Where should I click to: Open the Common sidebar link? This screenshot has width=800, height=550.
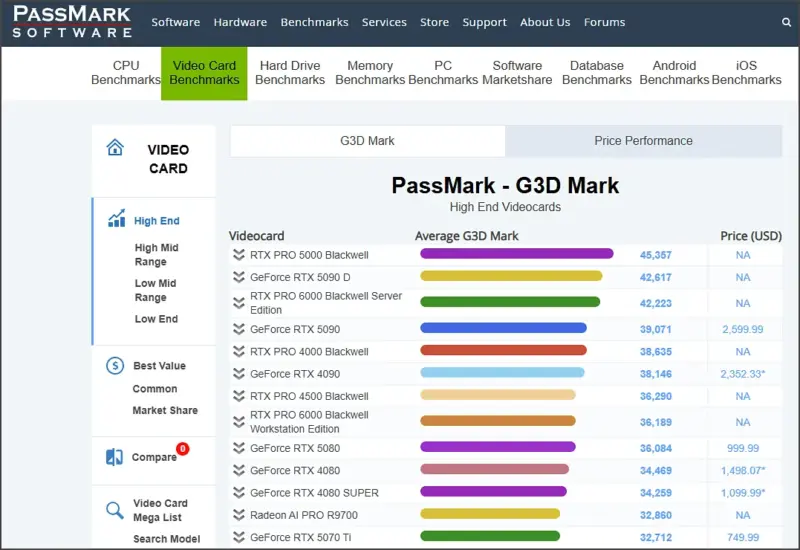point(155,389)
